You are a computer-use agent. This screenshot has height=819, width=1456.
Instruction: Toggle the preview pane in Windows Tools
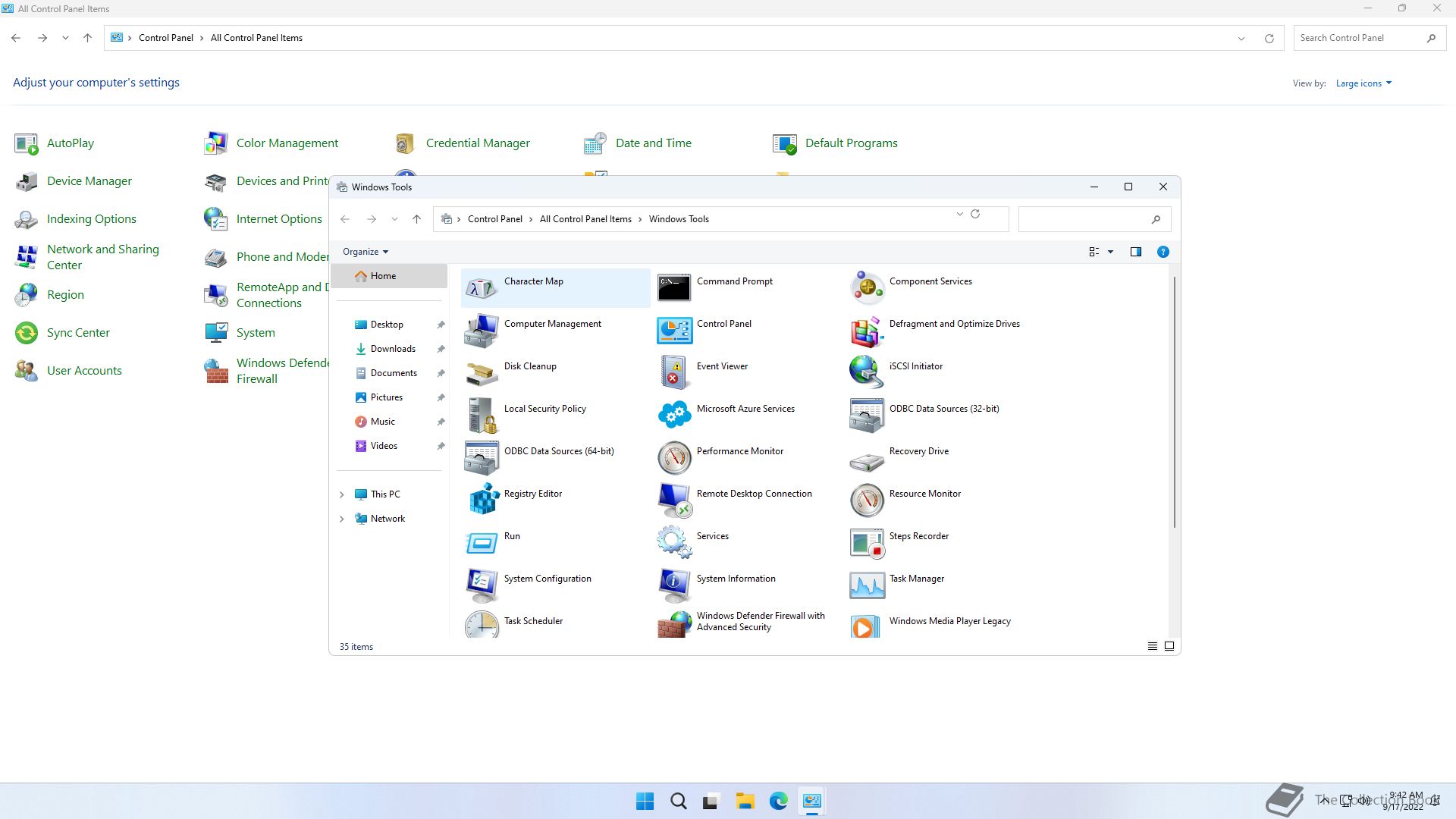(1135, 252)
